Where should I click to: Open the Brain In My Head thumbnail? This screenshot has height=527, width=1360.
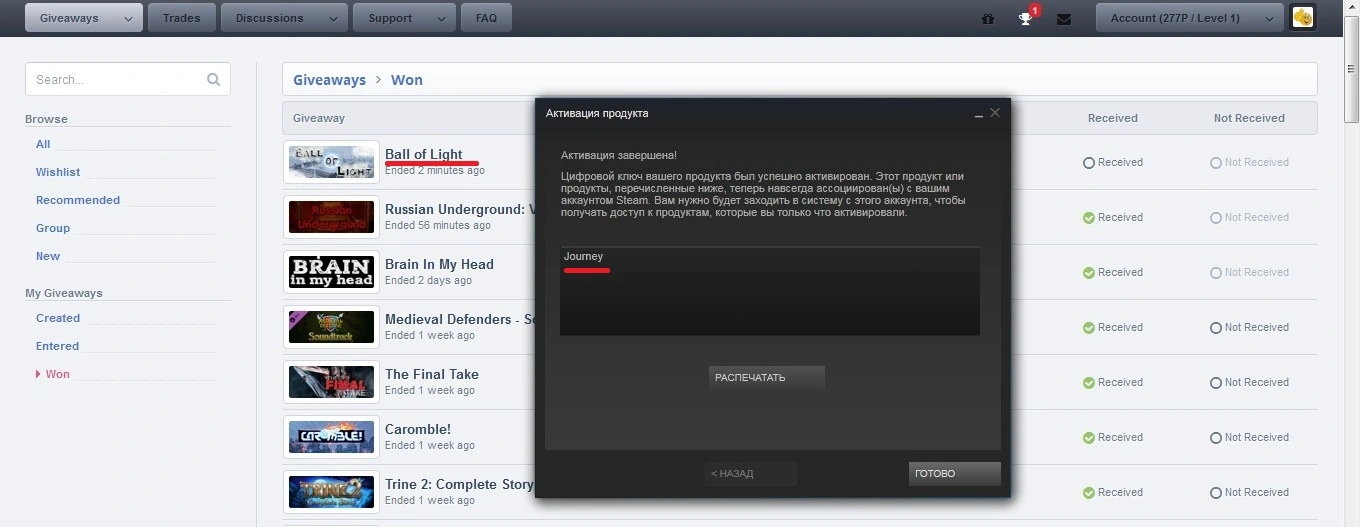pos(331,272)
